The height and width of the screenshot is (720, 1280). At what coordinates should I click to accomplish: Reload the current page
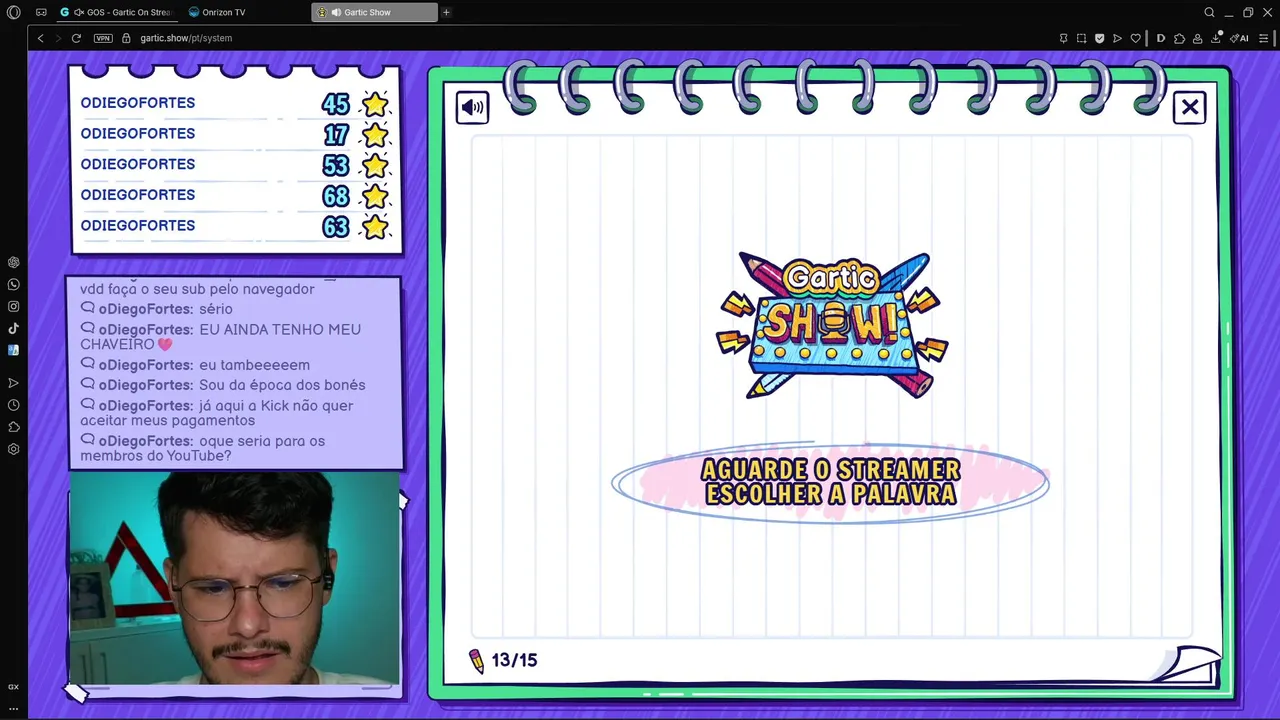(76, 38)
